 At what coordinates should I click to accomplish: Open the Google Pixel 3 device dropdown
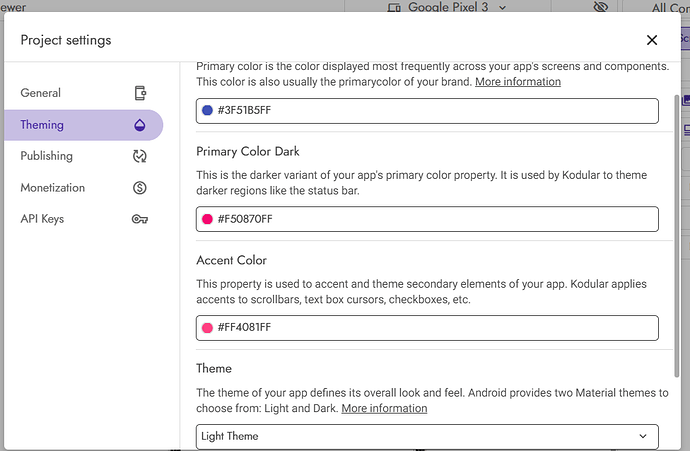click(x=448, y=7)
